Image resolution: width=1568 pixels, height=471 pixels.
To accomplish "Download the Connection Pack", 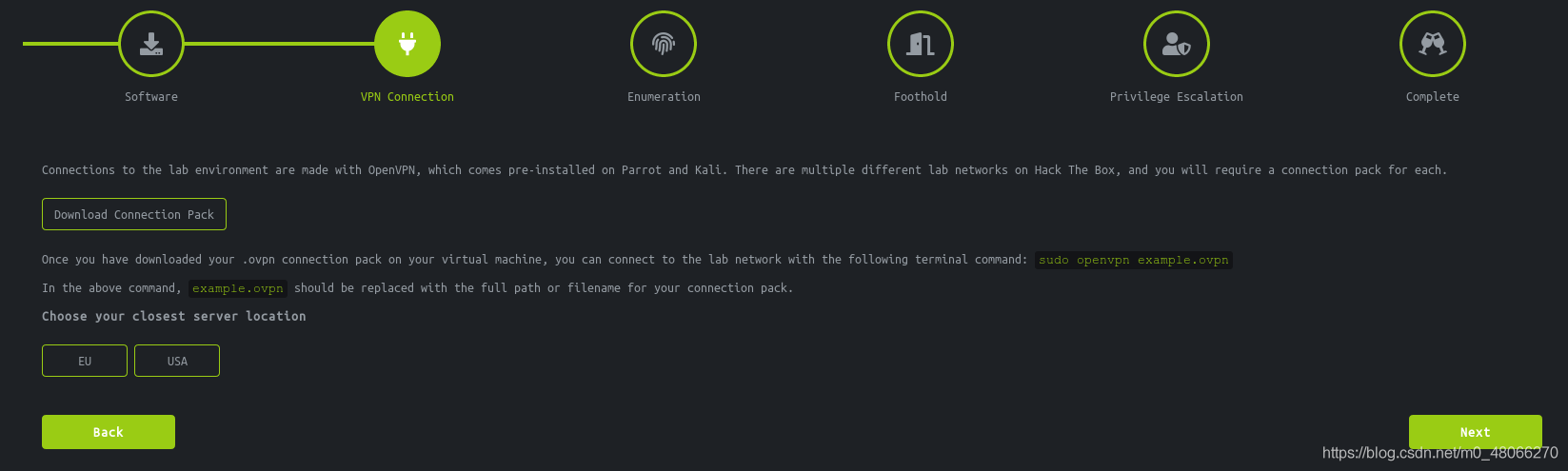I will pyautogui.click(x=134, y=214).
